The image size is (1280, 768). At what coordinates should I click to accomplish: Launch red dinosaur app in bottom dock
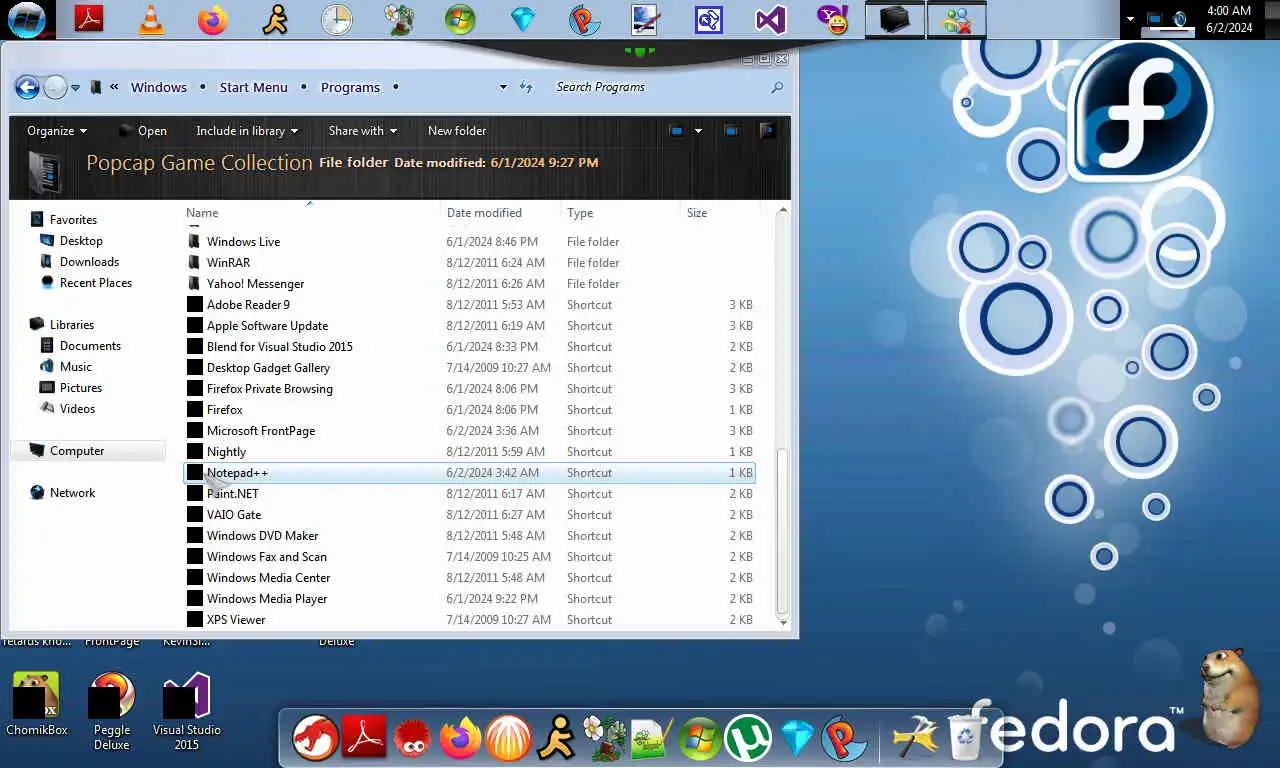[x=315, y=739]
